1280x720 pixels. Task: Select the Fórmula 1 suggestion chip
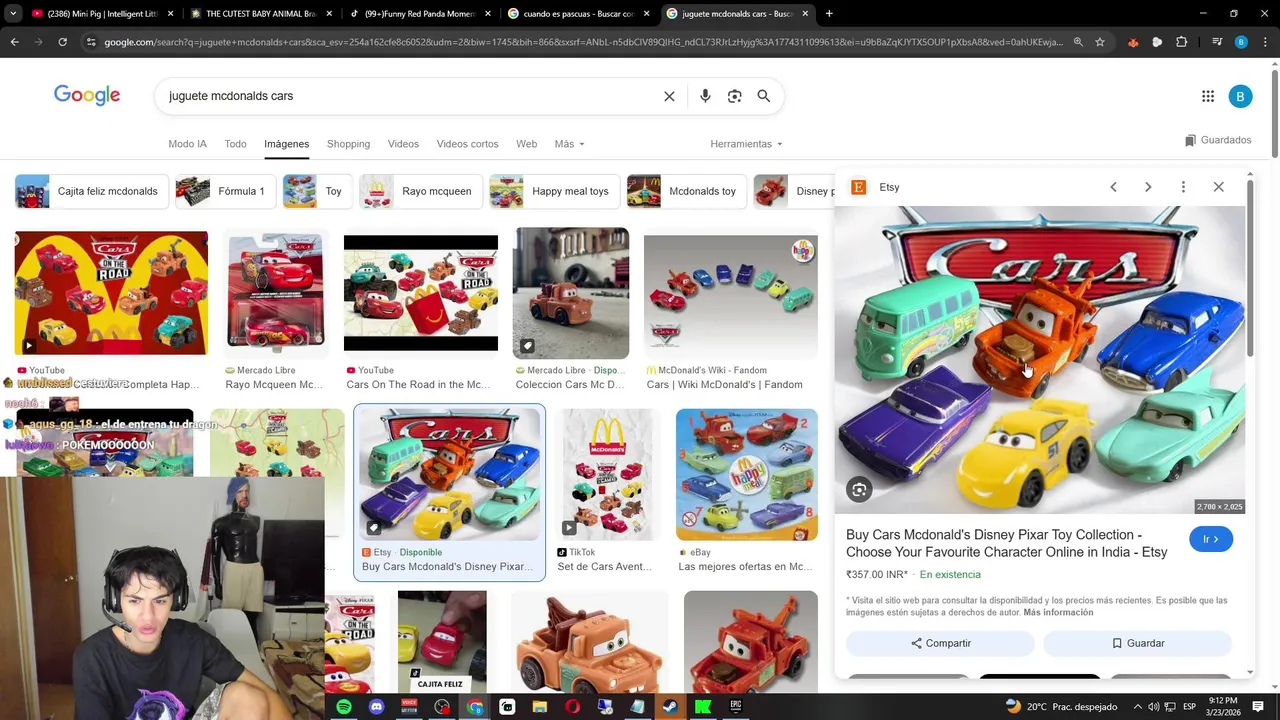225,191
